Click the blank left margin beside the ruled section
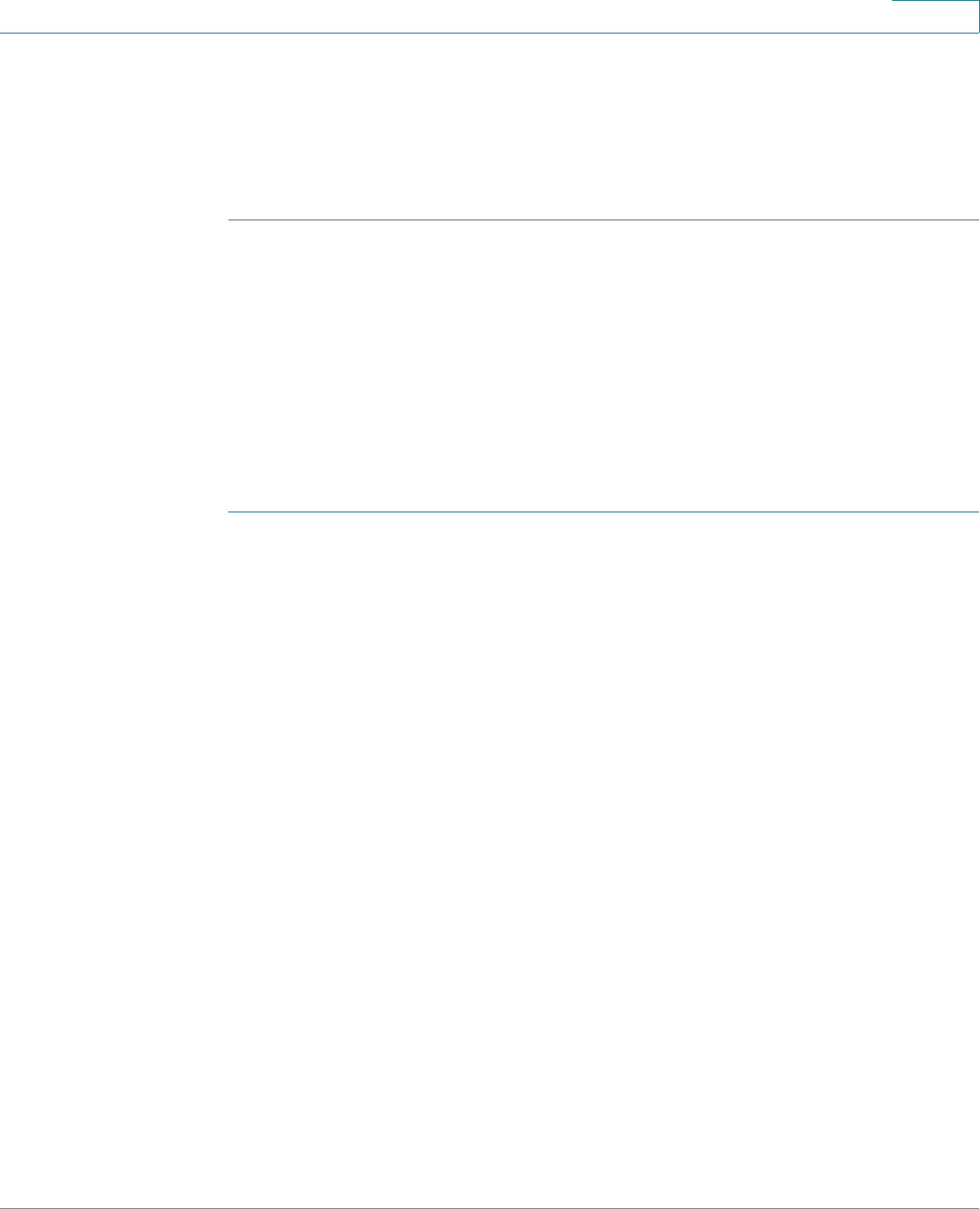Viewport: 980px width, 1209px height. tap(113, 366)
